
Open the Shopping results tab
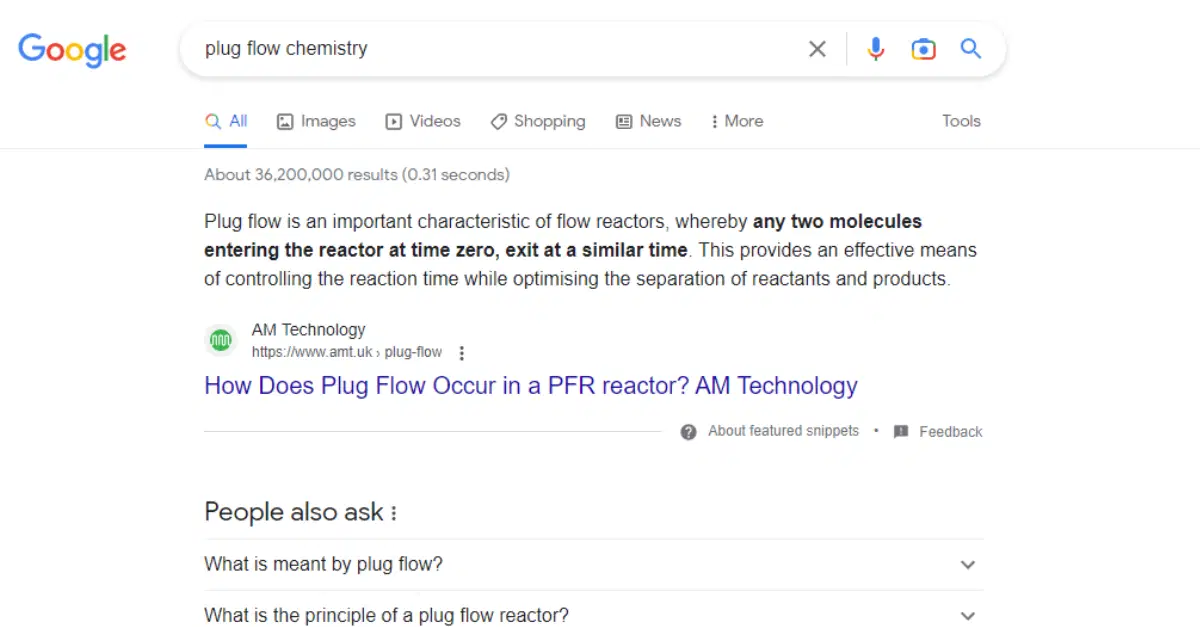[x=538, y=121]
